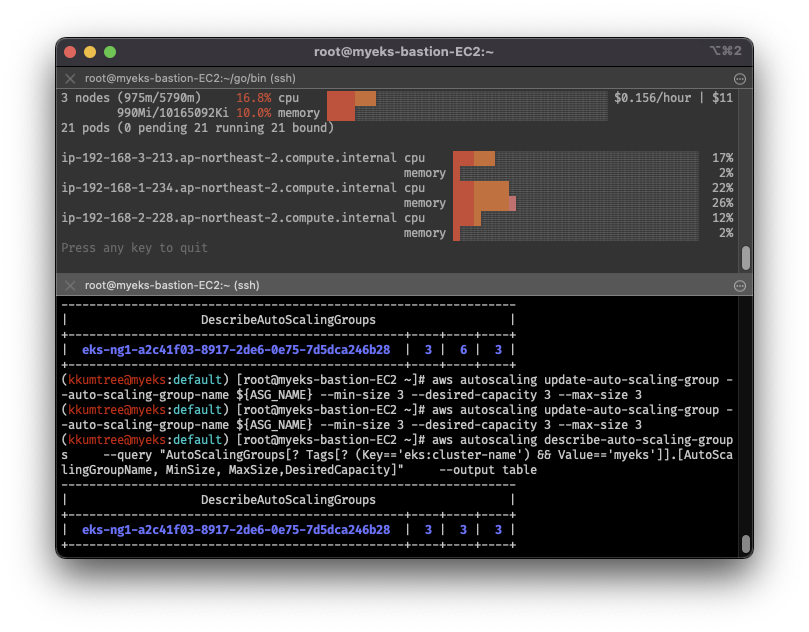
Task: Click the max size value '6'
Action: coord(463,350)
